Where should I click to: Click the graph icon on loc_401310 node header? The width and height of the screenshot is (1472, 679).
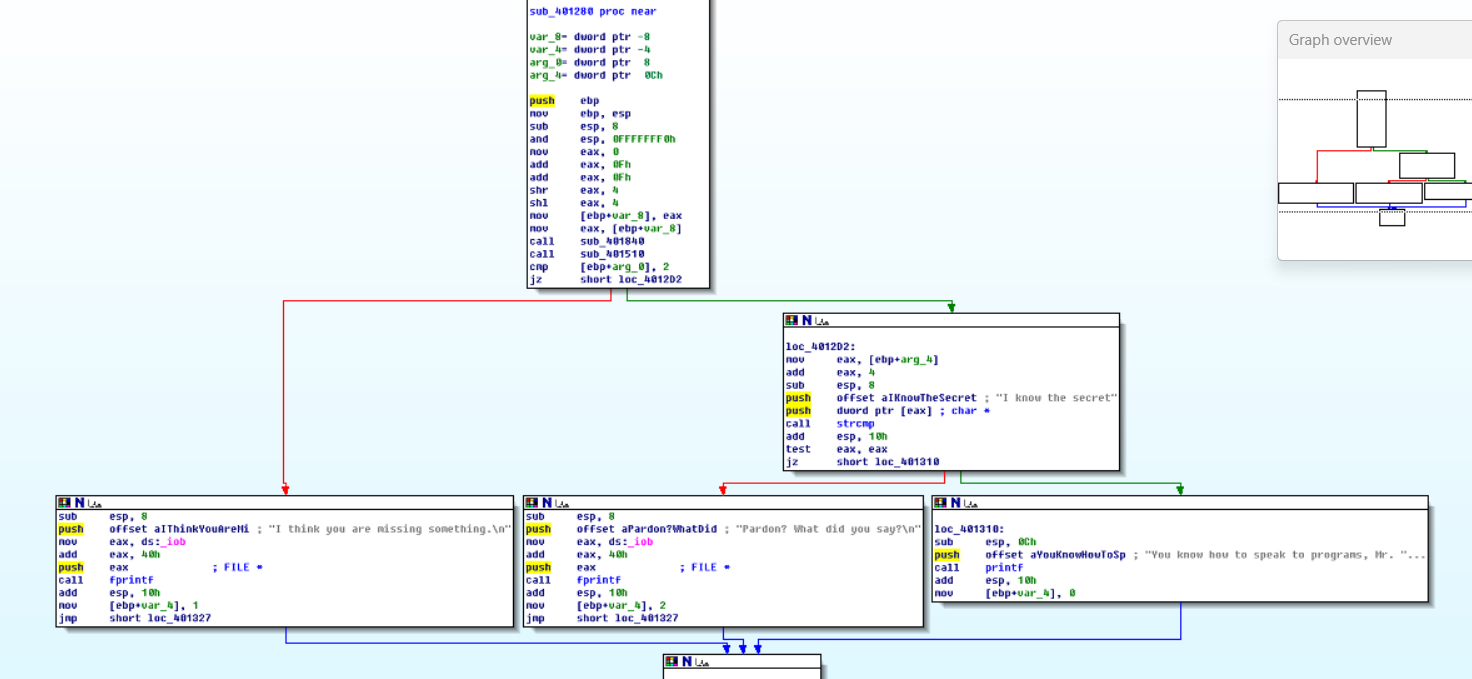click(970, 503)
